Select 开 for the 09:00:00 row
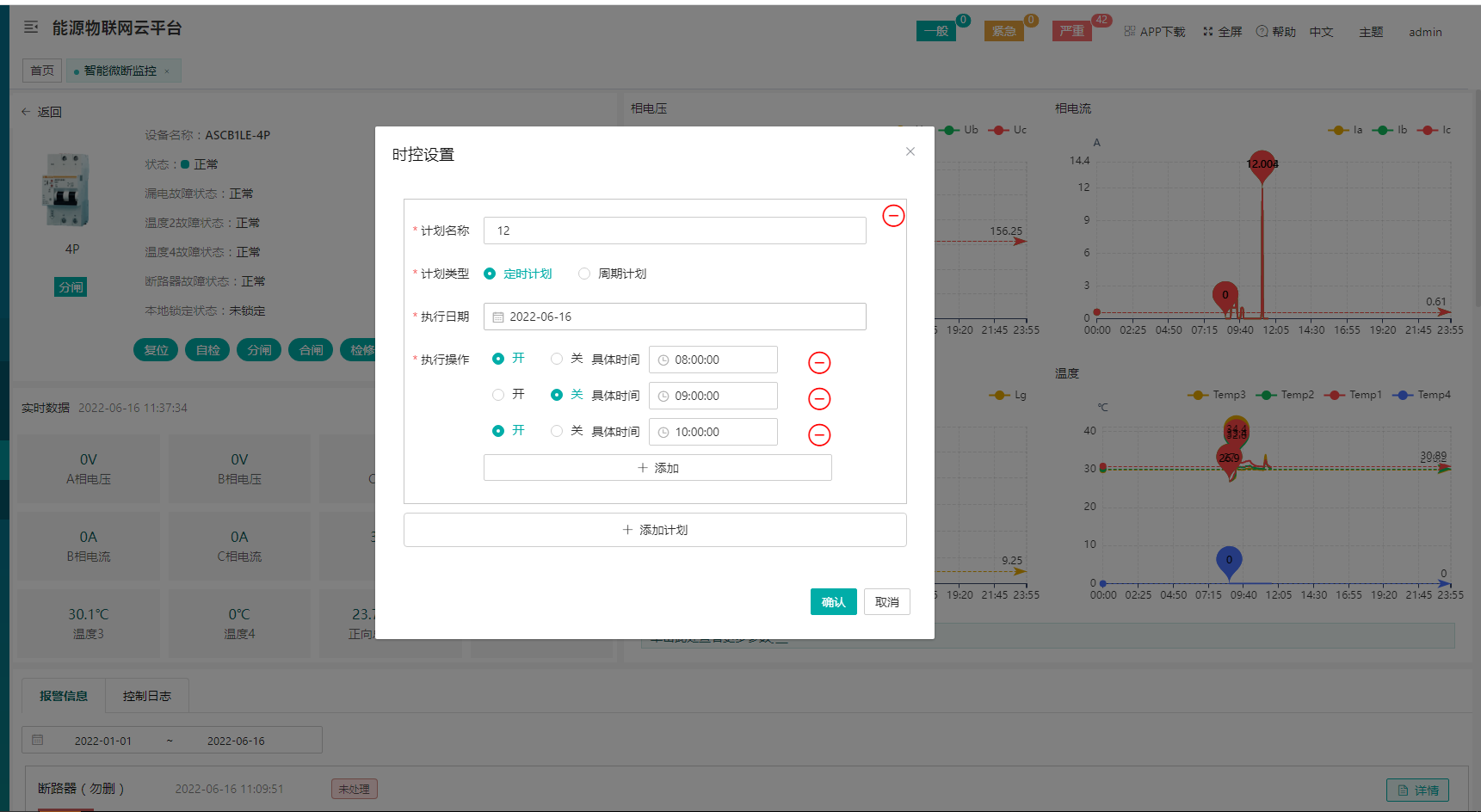Screen dimensions: 1481x812 tap(498, 395)
